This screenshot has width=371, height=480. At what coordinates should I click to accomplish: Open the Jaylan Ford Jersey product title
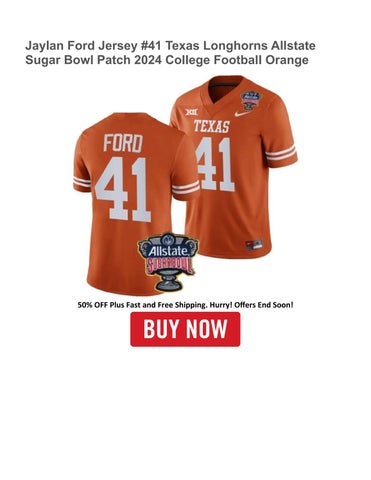[170, 53]
